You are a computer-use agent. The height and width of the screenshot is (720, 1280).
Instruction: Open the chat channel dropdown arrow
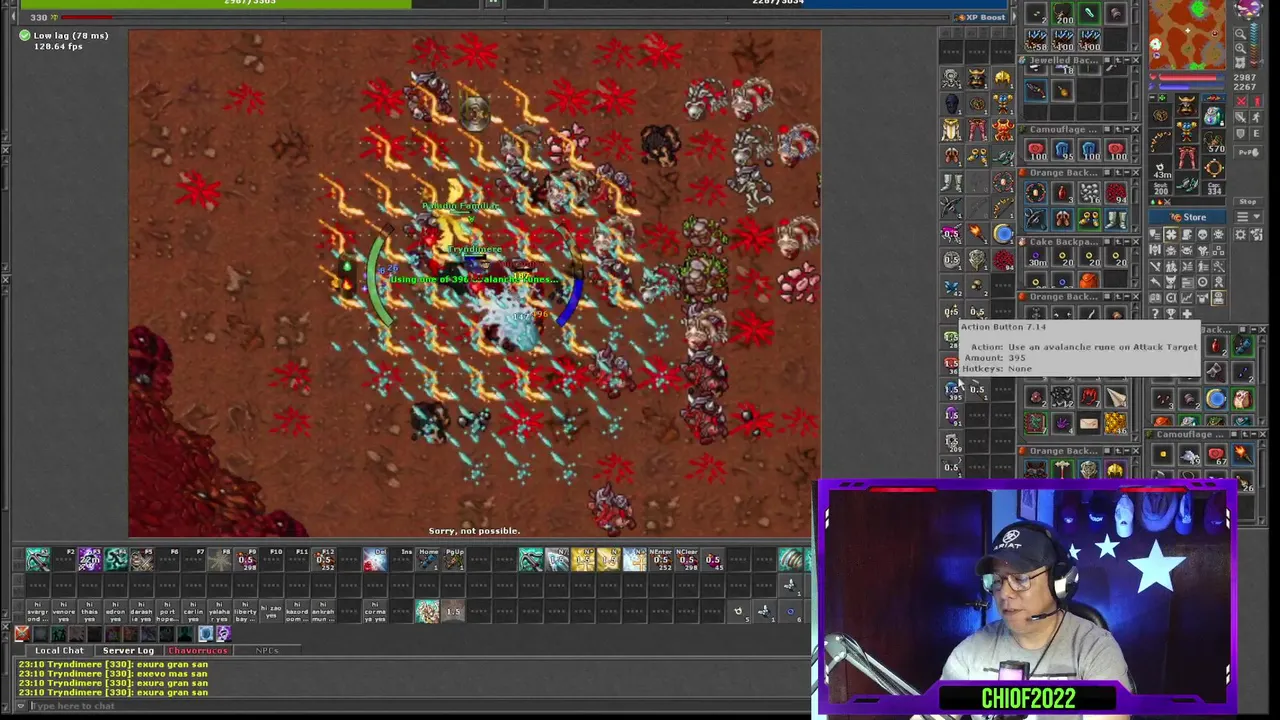(20, 706)
